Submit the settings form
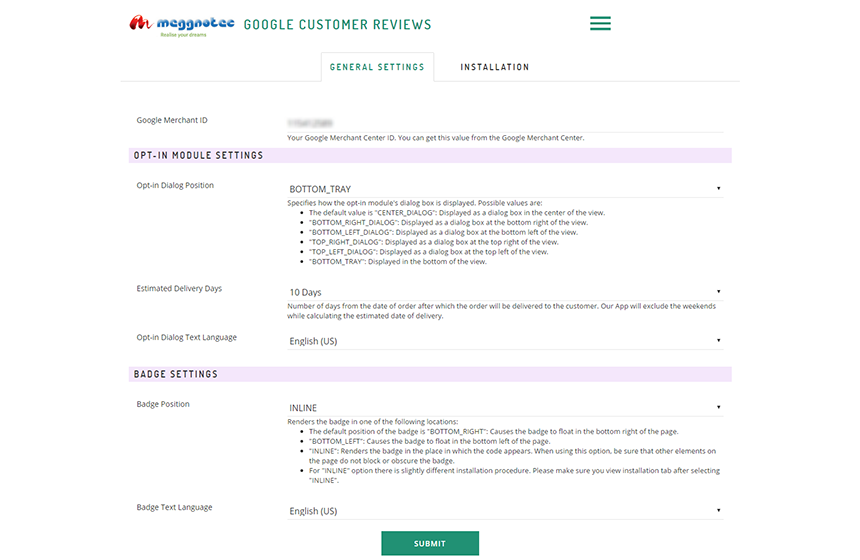 pyautogui.click(x=430, y=543)
